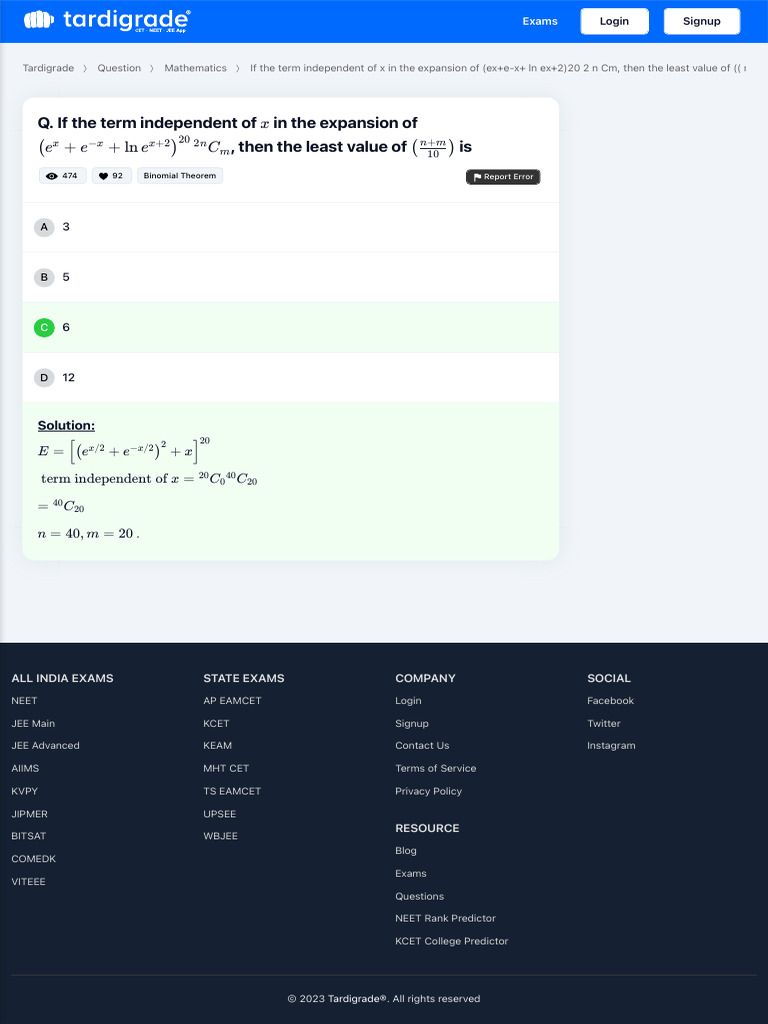768x1024 pixels.
Task: Select option B answer circle
Action: click(44, 277)
